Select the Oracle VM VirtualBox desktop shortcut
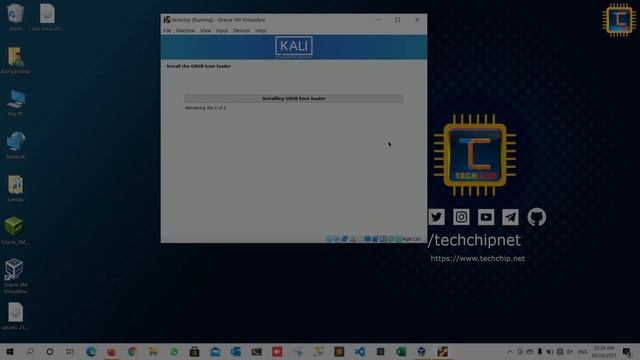 tap(16, 276)
